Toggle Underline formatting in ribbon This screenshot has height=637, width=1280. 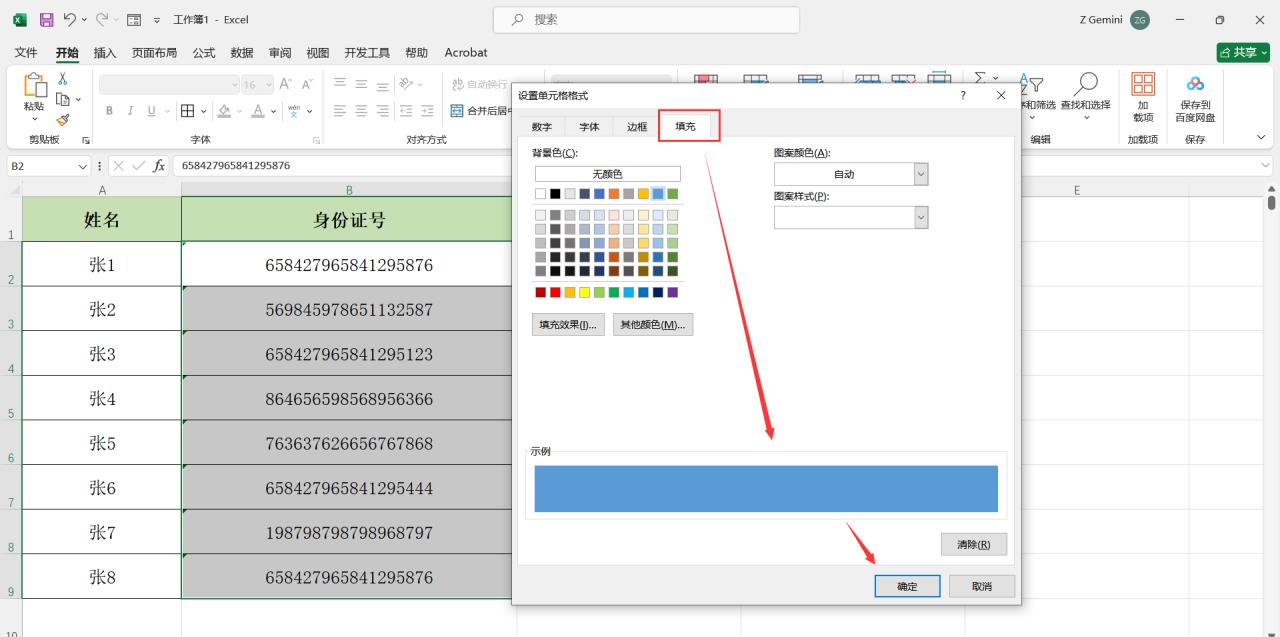(x=153, y=111)
